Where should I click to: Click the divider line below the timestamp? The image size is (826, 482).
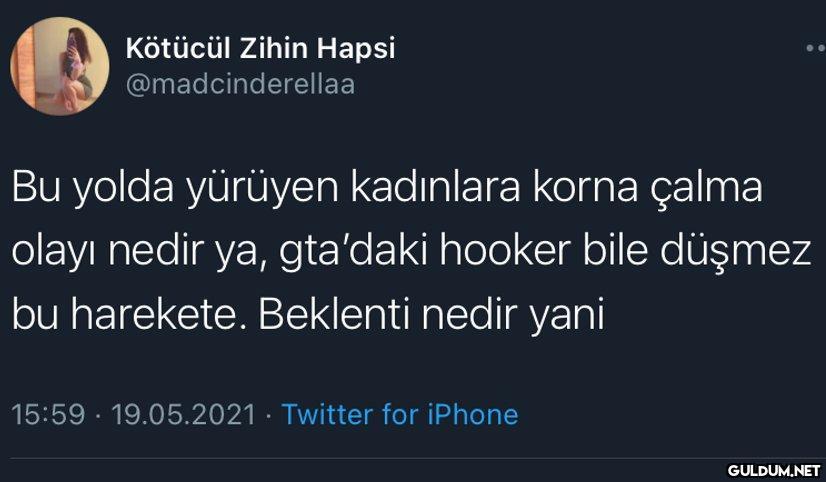413,459
